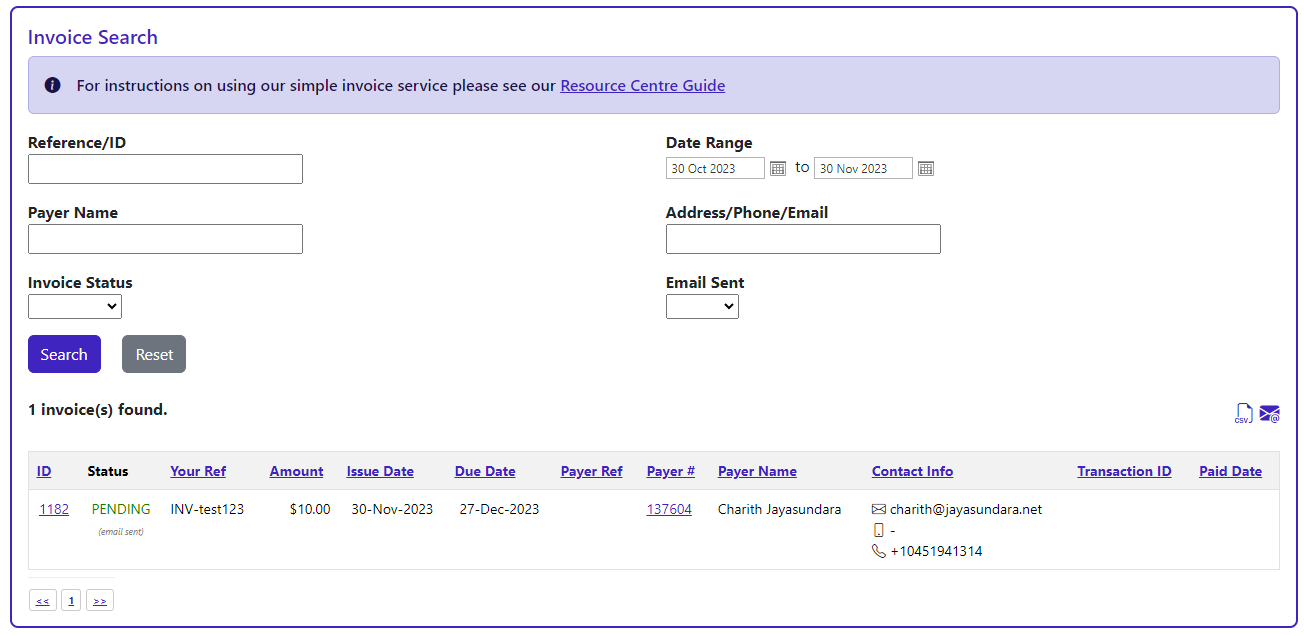Click the email invoices envelope icon

1269,413
